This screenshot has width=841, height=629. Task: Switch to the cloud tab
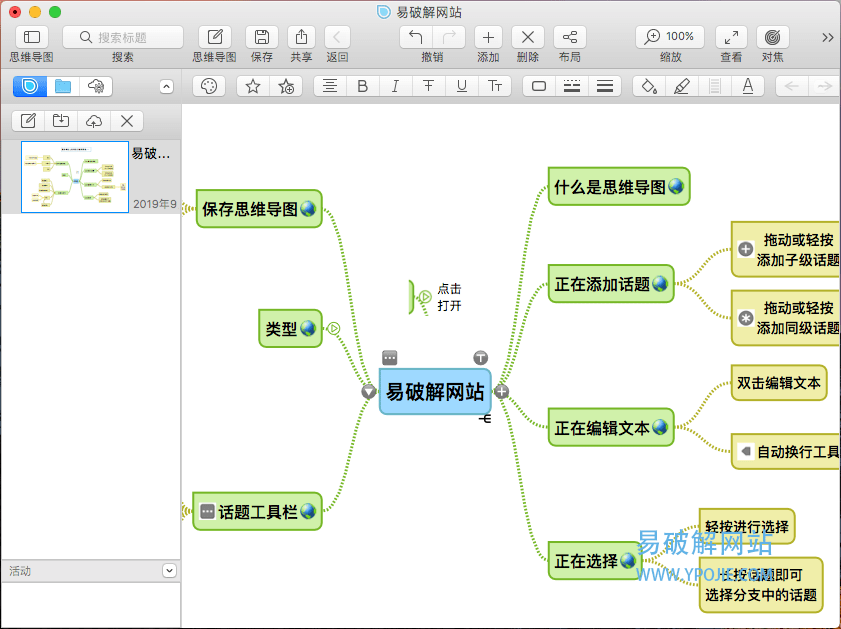tap(96, 86)
